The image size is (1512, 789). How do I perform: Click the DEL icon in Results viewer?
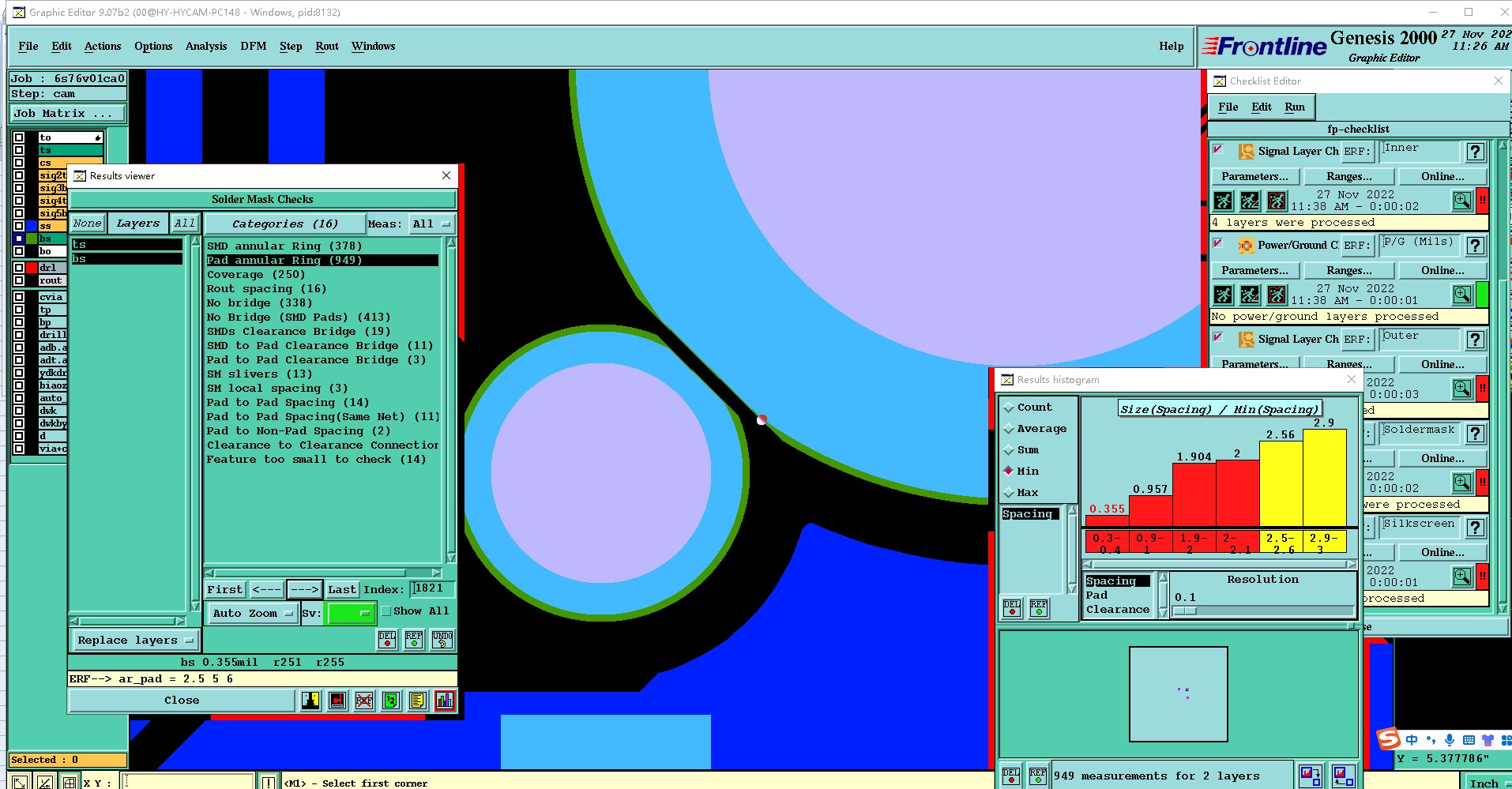(x=387, y=640)
